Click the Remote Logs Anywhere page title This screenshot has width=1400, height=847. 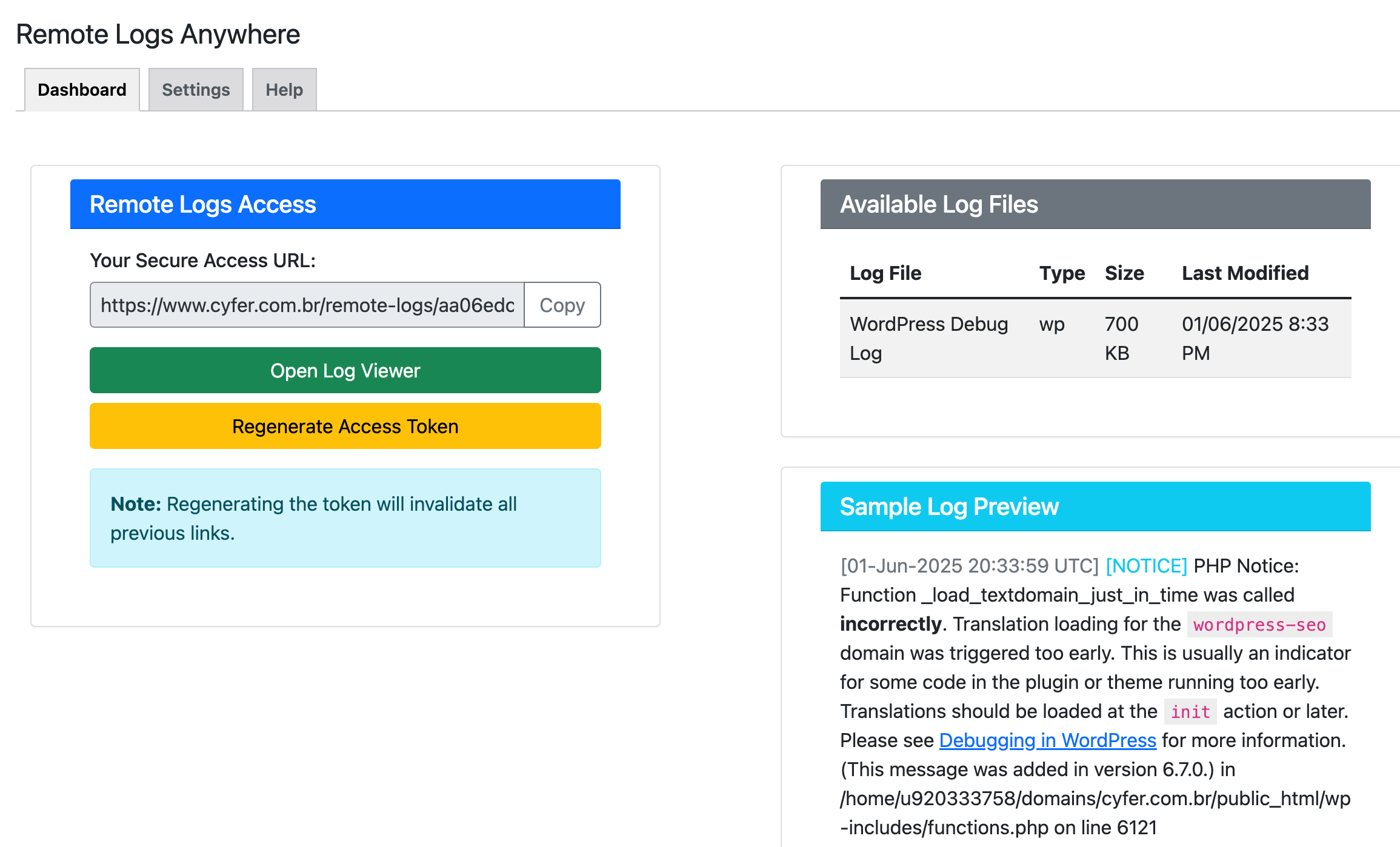point(158,34)
